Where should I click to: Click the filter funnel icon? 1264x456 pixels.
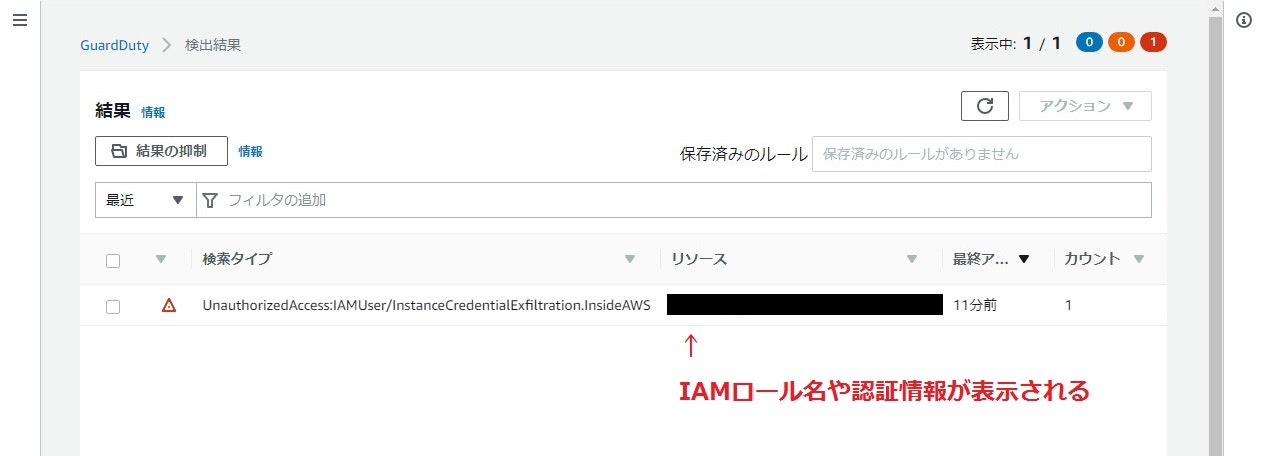(210, 200)
